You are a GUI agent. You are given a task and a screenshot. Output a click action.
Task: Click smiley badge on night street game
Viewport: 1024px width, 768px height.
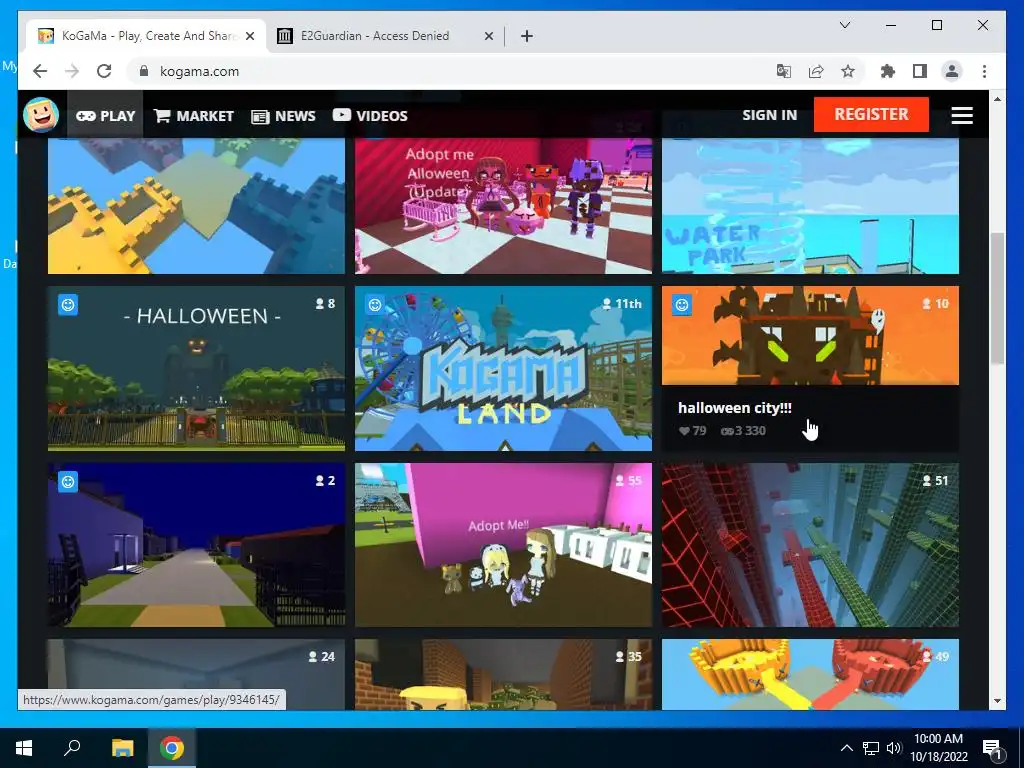tap(68, 482)
